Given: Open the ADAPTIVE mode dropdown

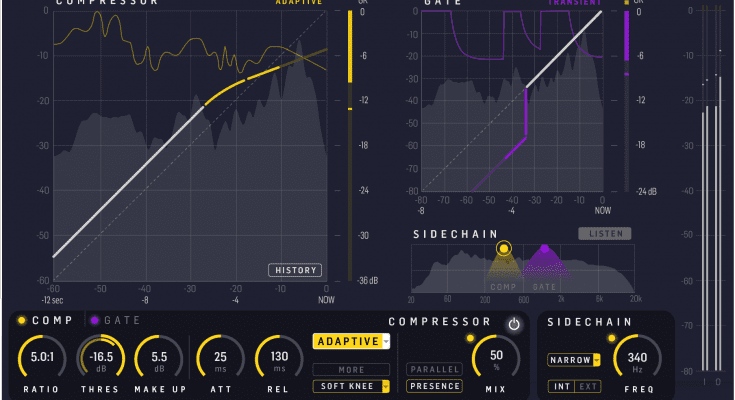Looking at the screenshot, I should point(351,342).
